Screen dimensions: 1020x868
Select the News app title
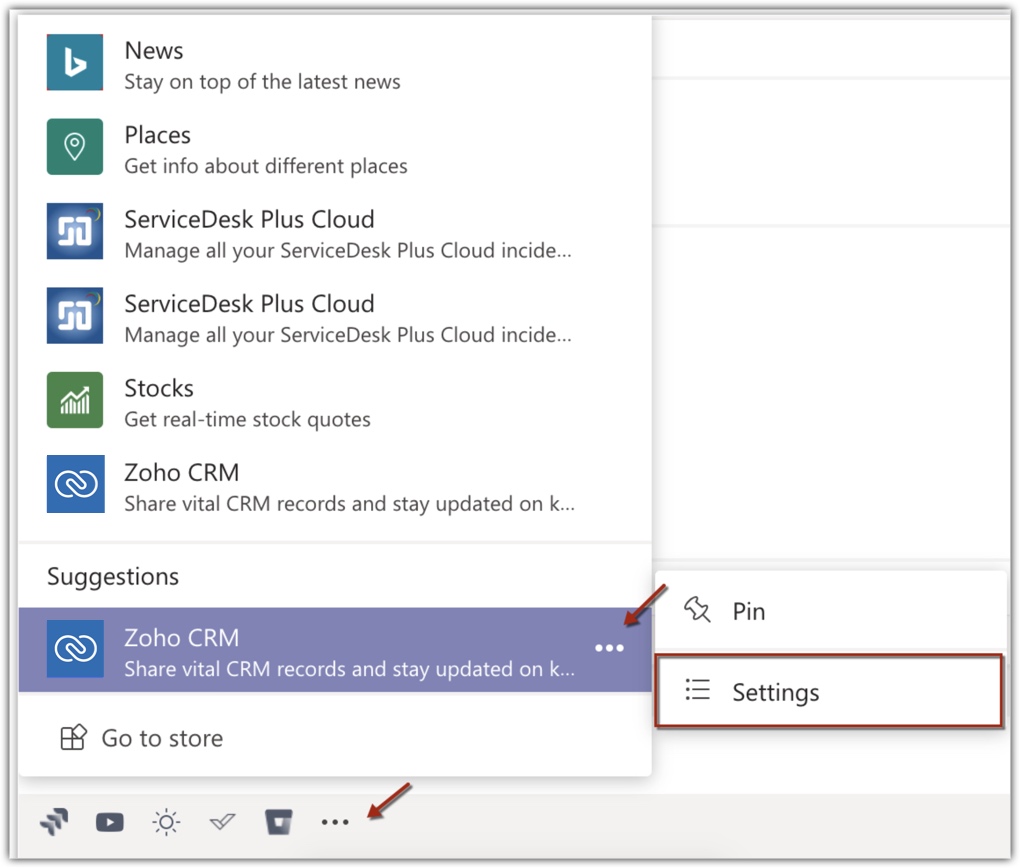coord(154,50)
